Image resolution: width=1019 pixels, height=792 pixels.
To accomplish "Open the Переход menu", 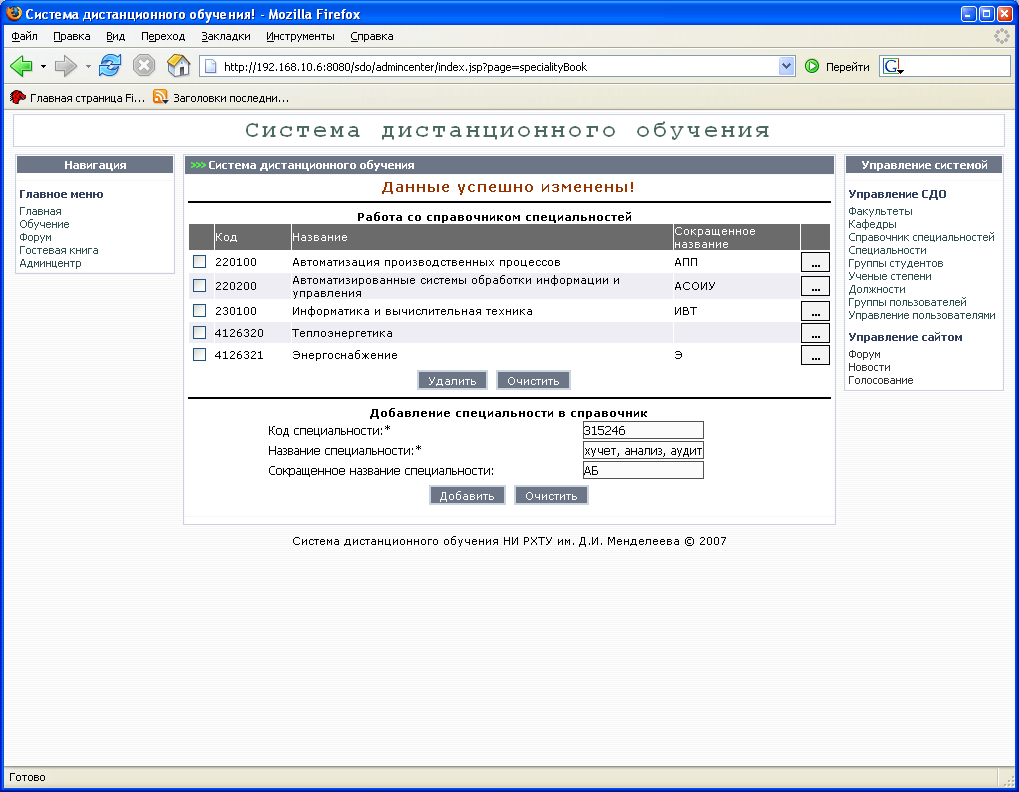I will coord(163,36).
